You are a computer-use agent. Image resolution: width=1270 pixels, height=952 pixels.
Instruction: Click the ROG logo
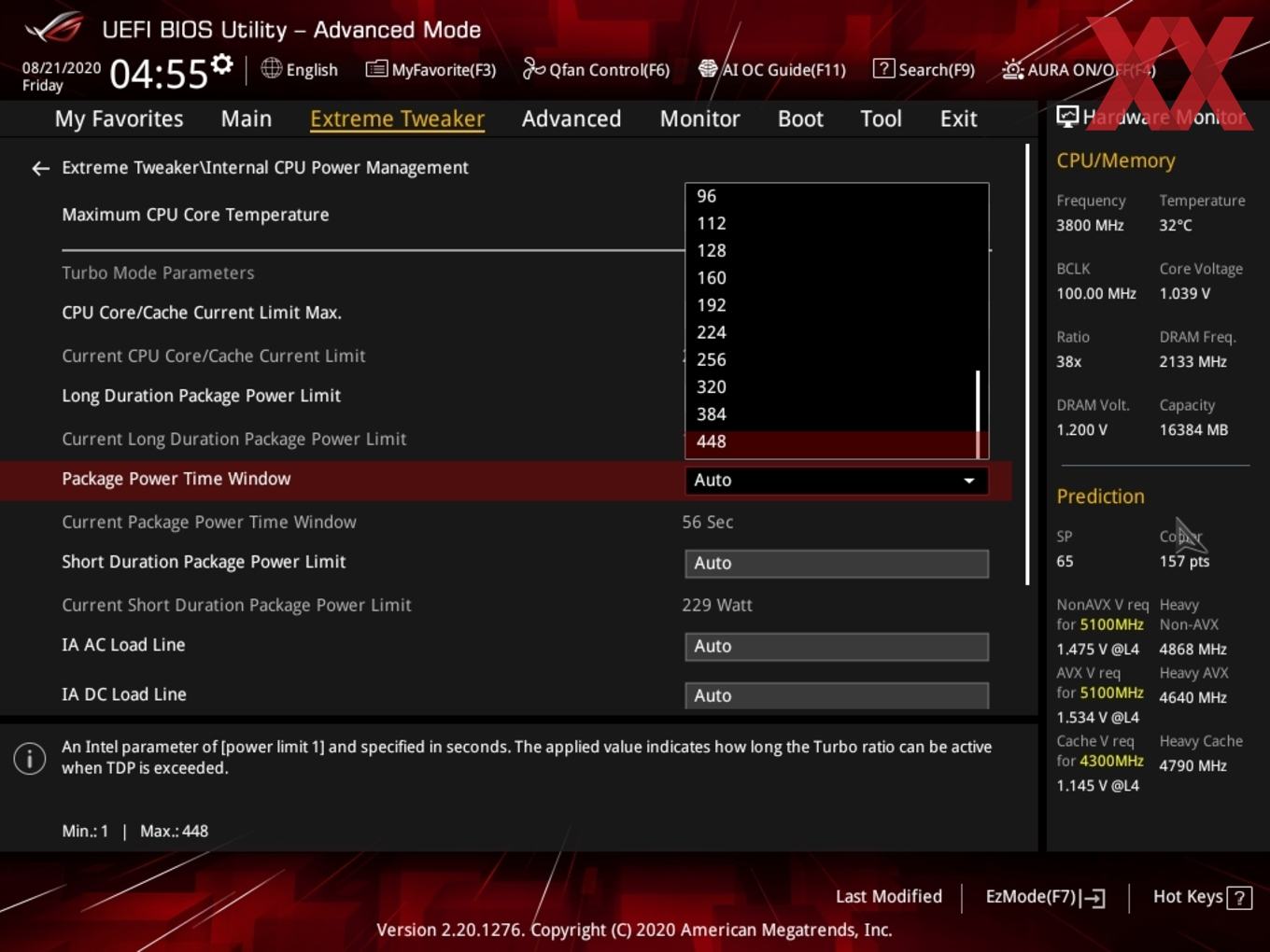click(54, 28)
